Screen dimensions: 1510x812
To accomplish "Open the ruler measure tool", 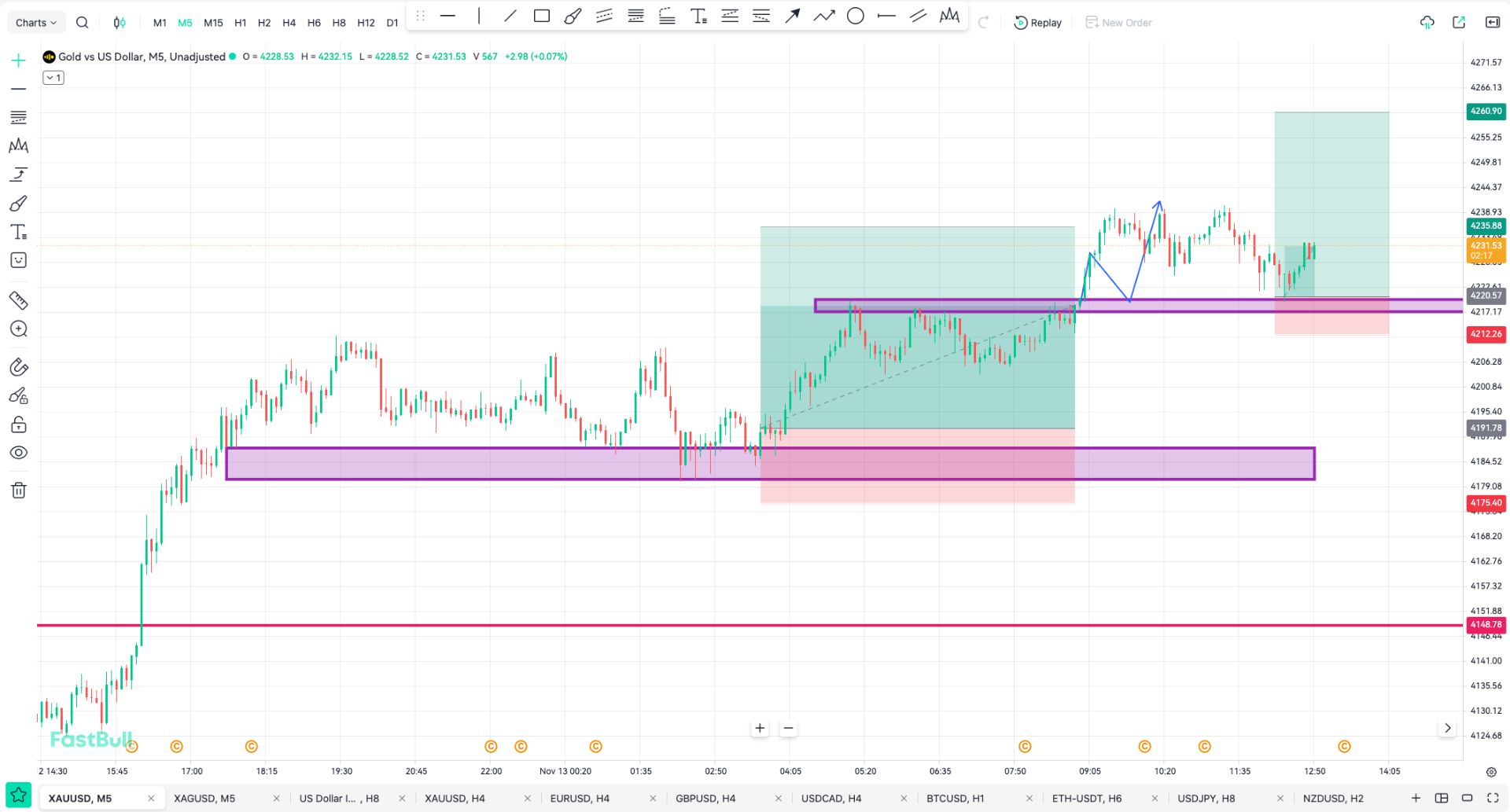I will click(19, 300).
